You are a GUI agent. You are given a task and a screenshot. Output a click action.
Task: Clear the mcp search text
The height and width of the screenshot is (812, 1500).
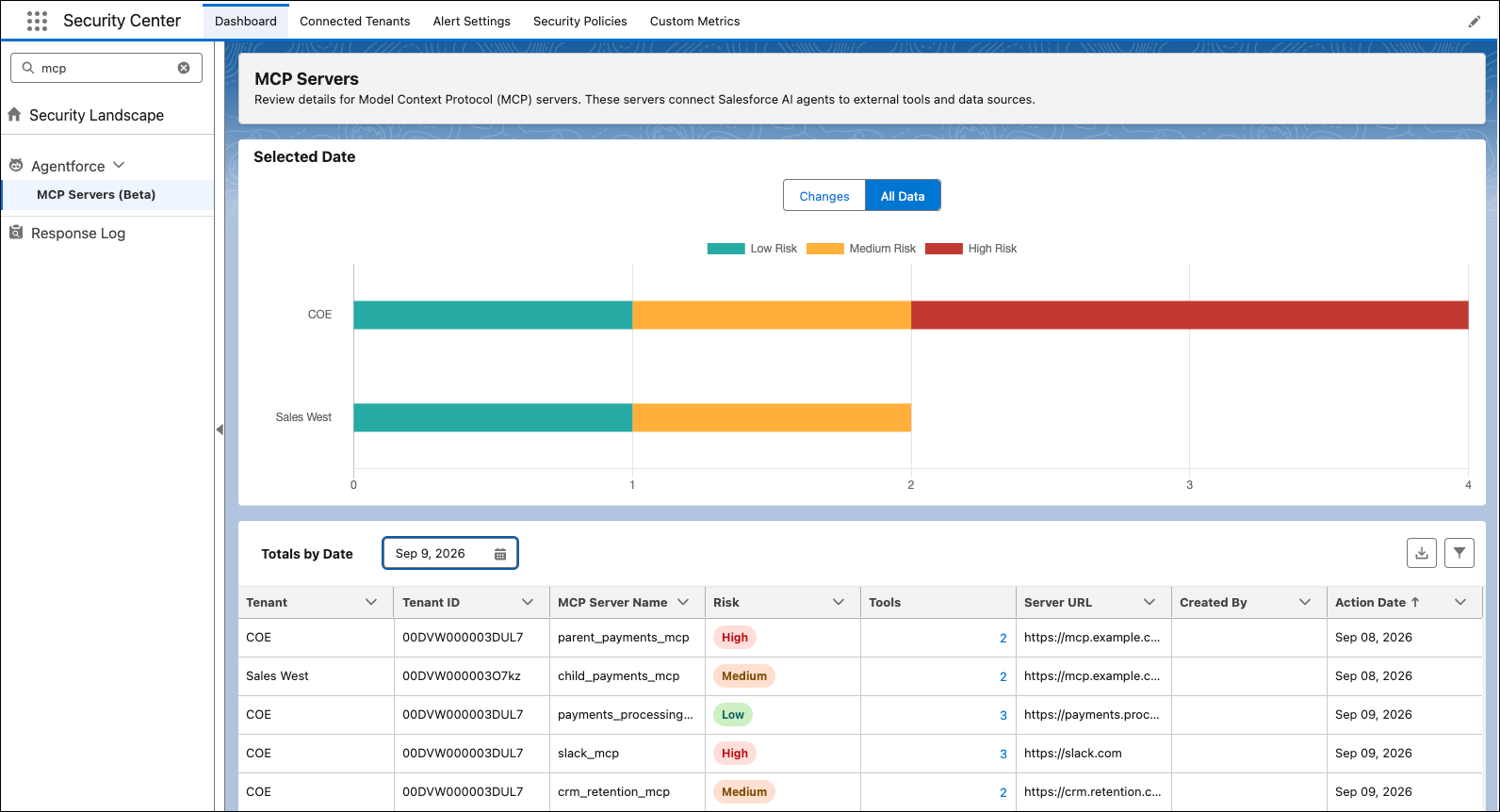tap(184, 68)
